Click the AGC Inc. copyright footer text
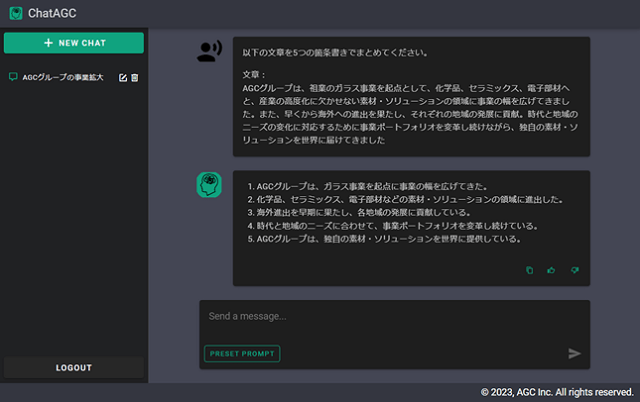 (556, 392)
